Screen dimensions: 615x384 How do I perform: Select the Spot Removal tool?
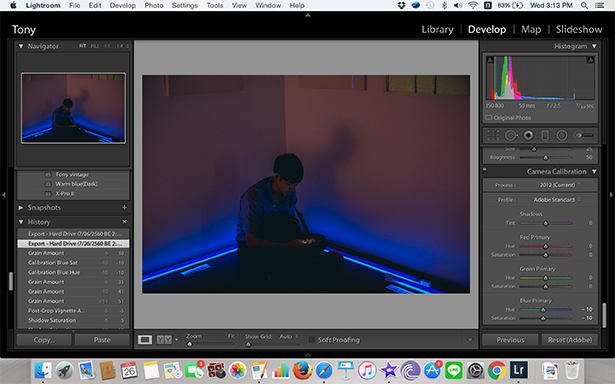511,135
